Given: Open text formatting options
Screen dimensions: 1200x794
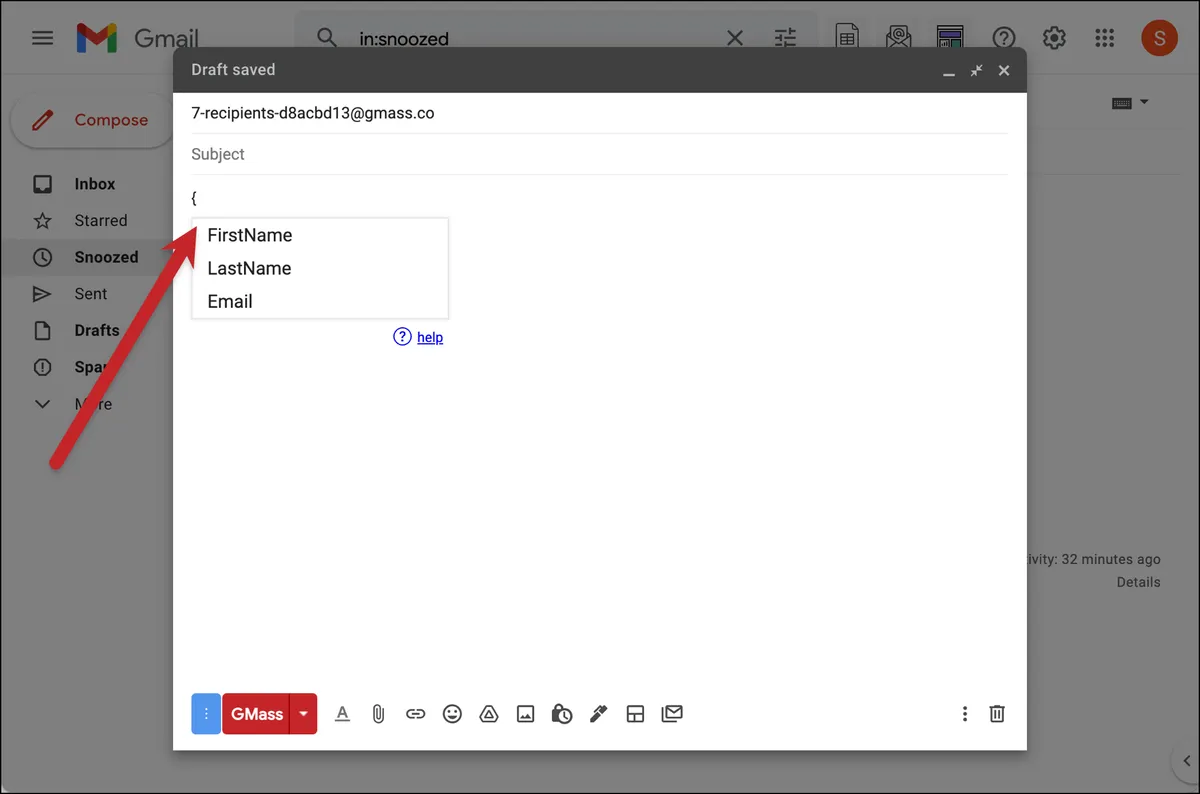Looking at the screenshot, I should tap(342, 714).
